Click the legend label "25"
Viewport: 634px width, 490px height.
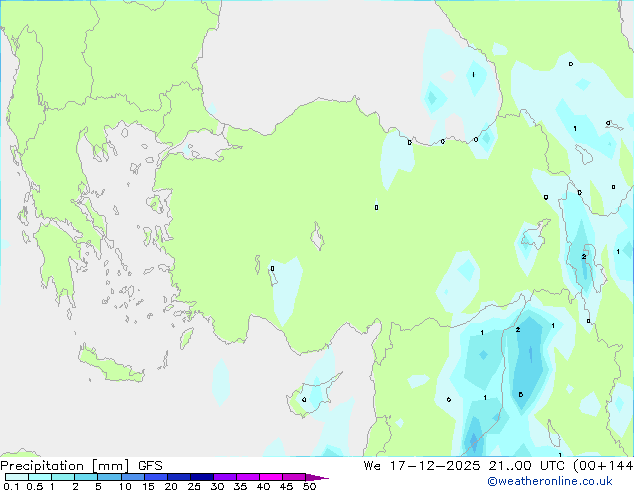pyautogui.click(x=194, y=486)
